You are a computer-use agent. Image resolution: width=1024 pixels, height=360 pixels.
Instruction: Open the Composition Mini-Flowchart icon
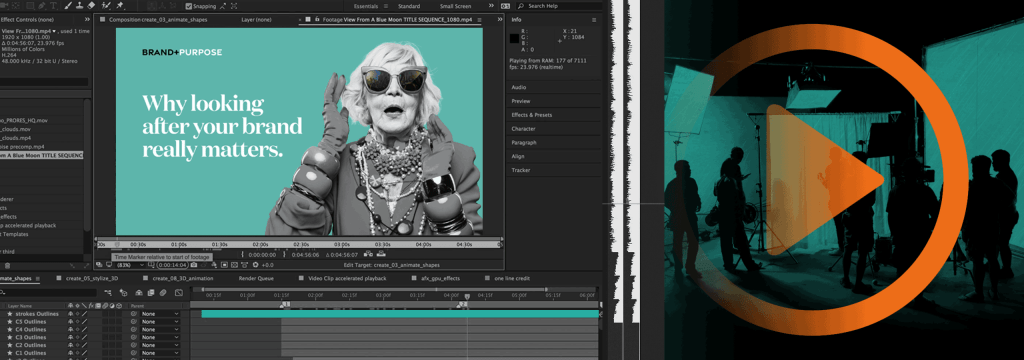pos(108,293)
